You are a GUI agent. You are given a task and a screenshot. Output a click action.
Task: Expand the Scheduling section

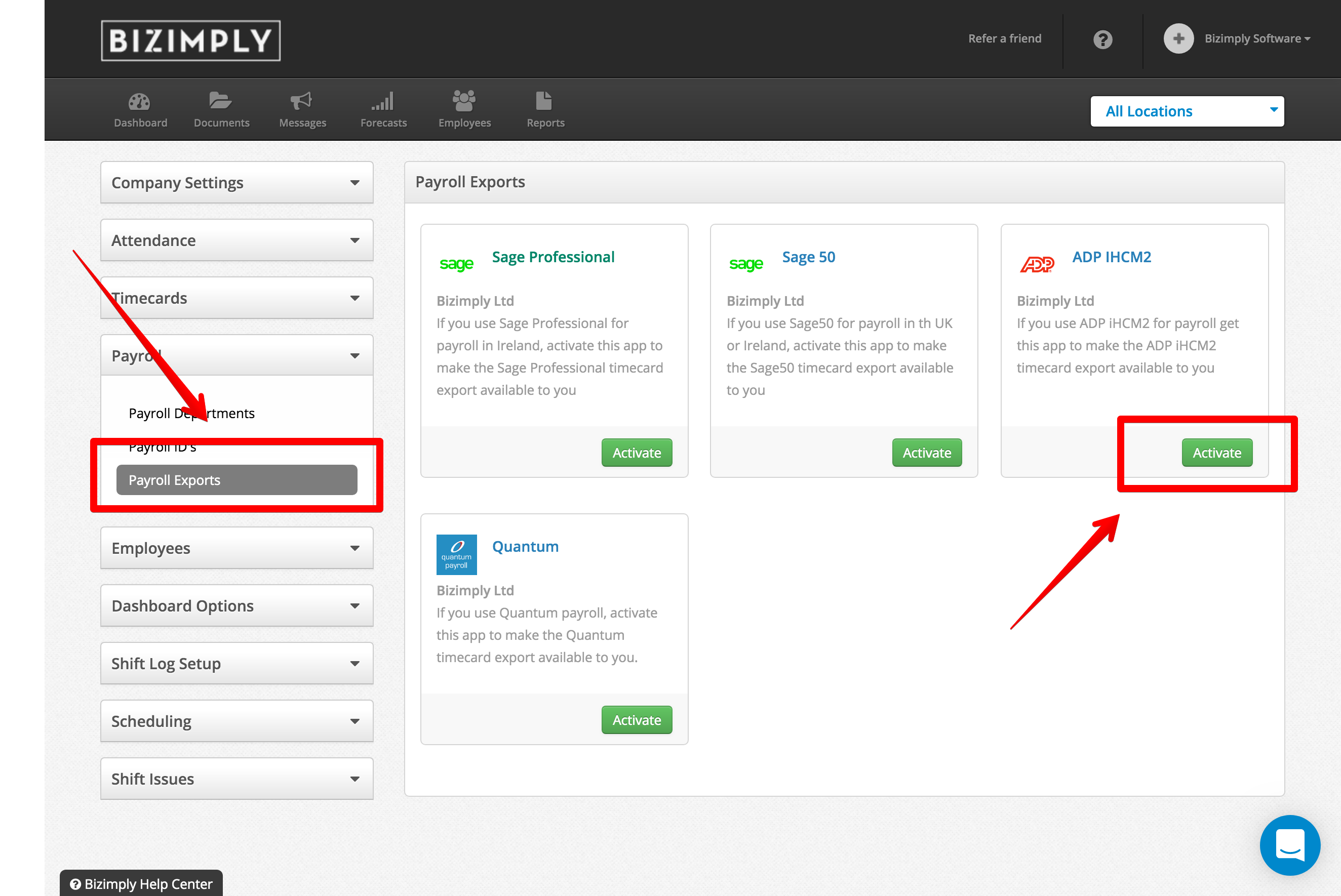pyautogui.click(x=236, y=720)
